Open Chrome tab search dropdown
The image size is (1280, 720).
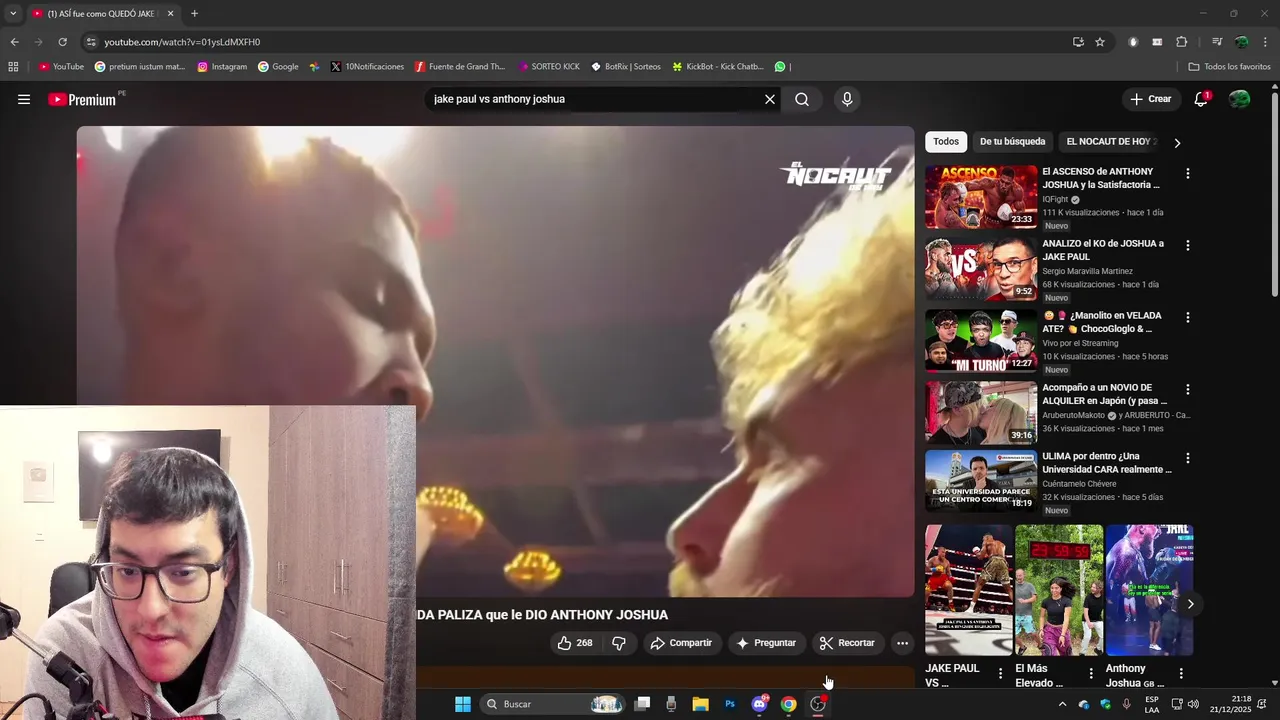[12, 13]
